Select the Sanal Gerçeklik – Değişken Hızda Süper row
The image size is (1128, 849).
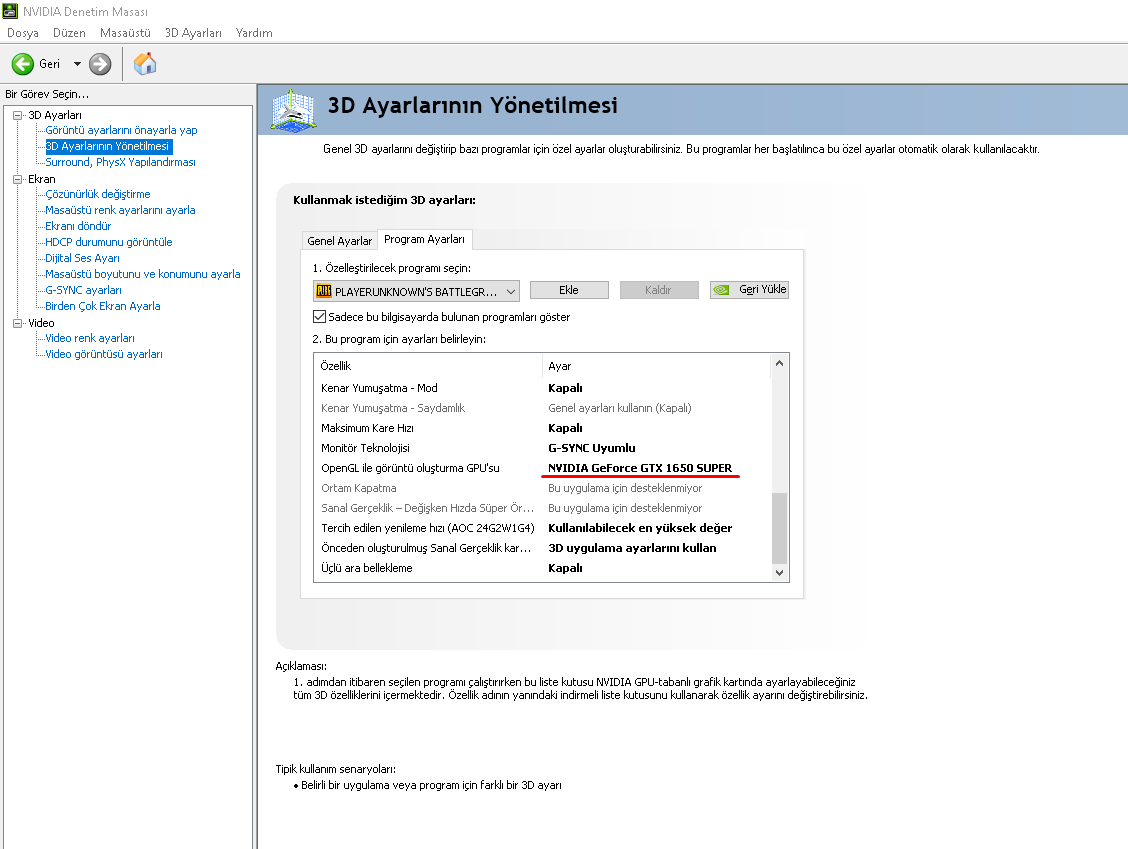point(543,508)
